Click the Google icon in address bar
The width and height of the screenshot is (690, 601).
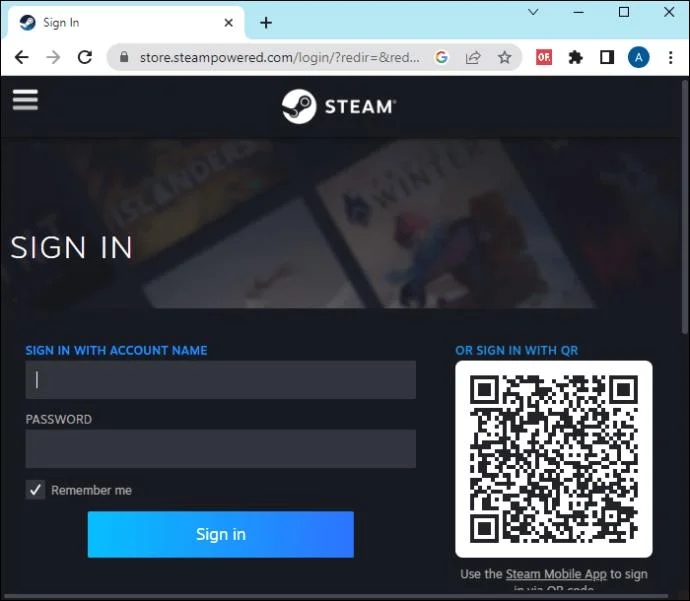pos(441,57)
